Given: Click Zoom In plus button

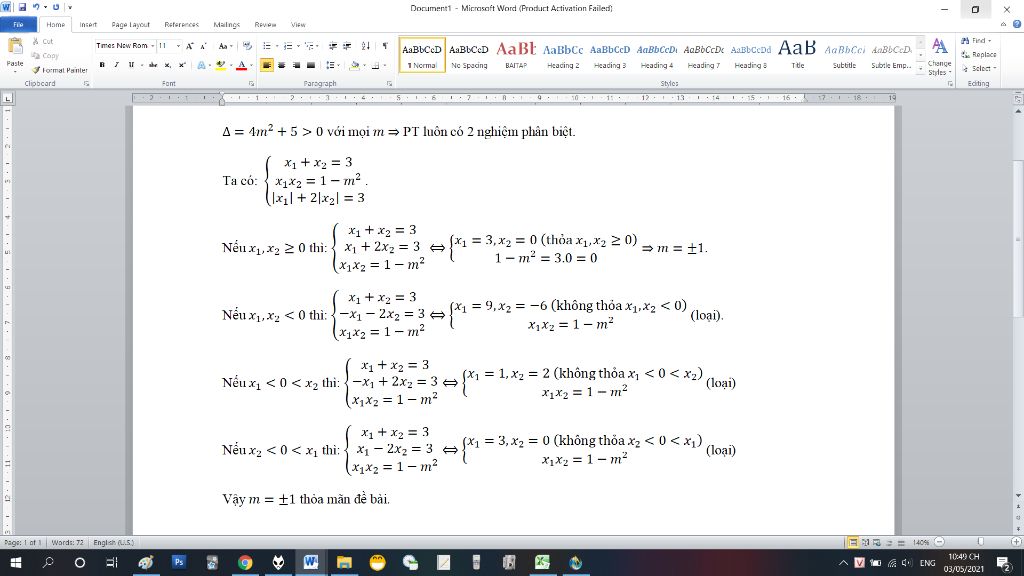Looking at the screenshot, I should coord(1016,542).
